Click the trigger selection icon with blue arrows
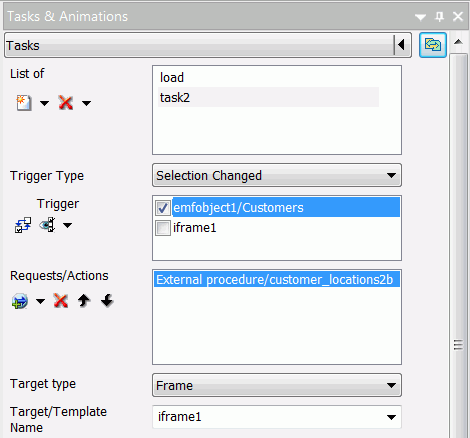 23,225
